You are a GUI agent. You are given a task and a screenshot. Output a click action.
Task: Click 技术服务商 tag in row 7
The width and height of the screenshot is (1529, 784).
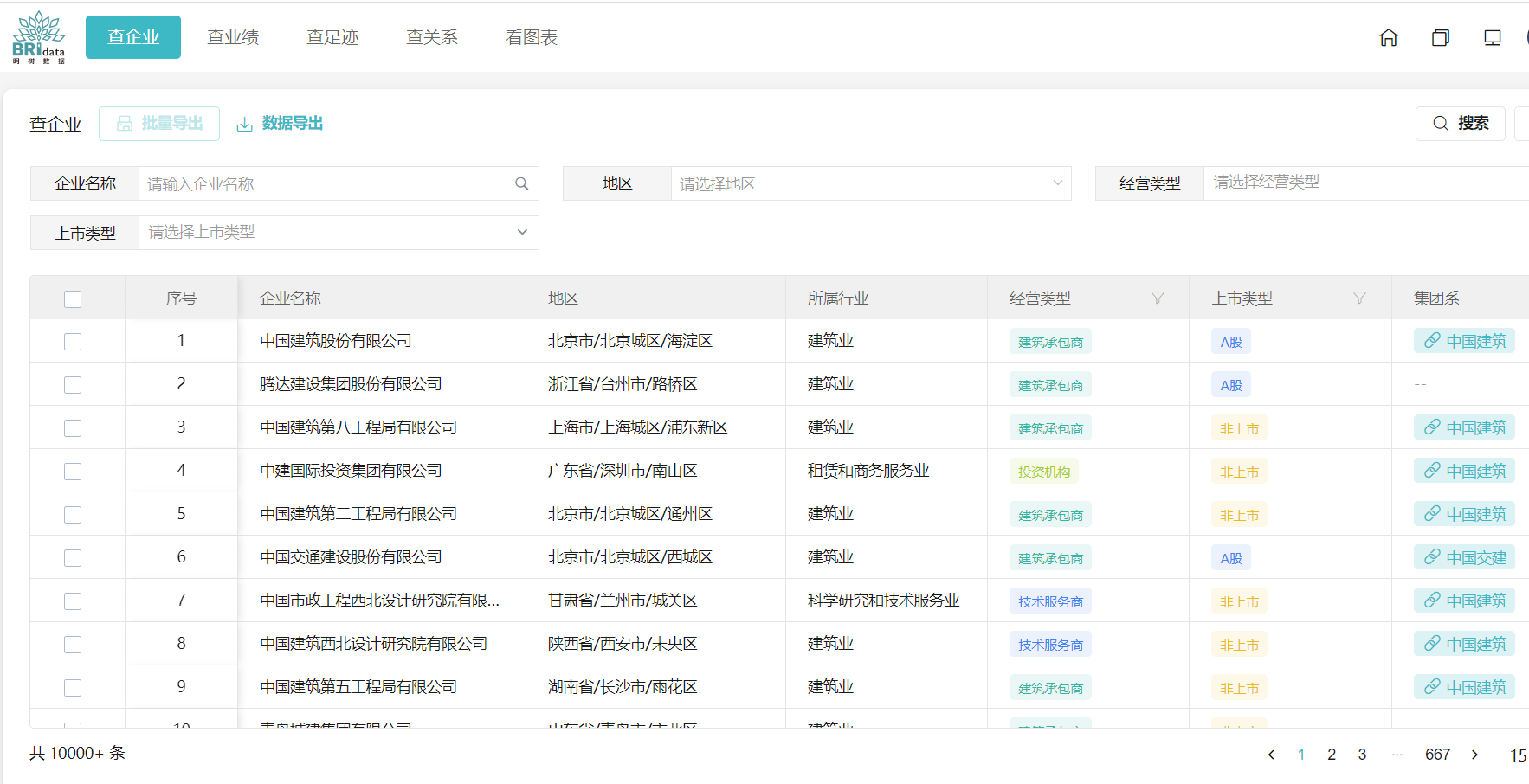click(x=1050, y=601)
